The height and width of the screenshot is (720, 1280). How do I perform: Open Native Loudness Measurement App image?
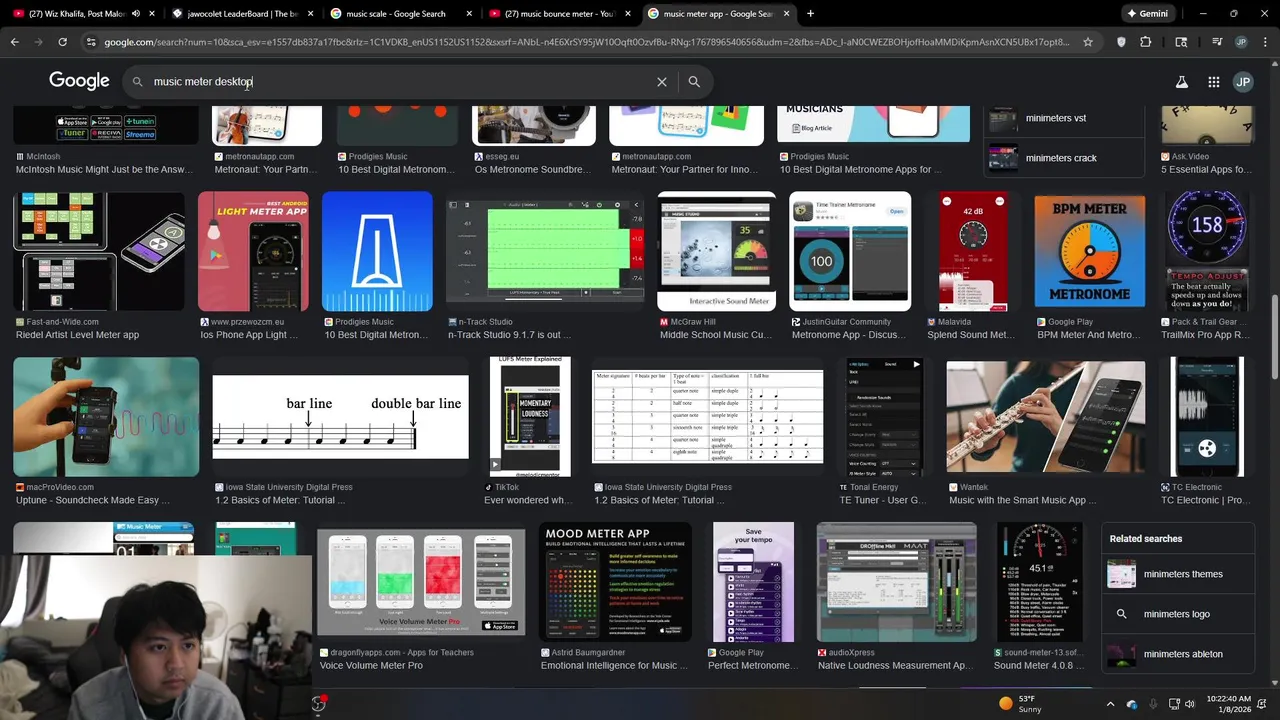tap(896, 582)
